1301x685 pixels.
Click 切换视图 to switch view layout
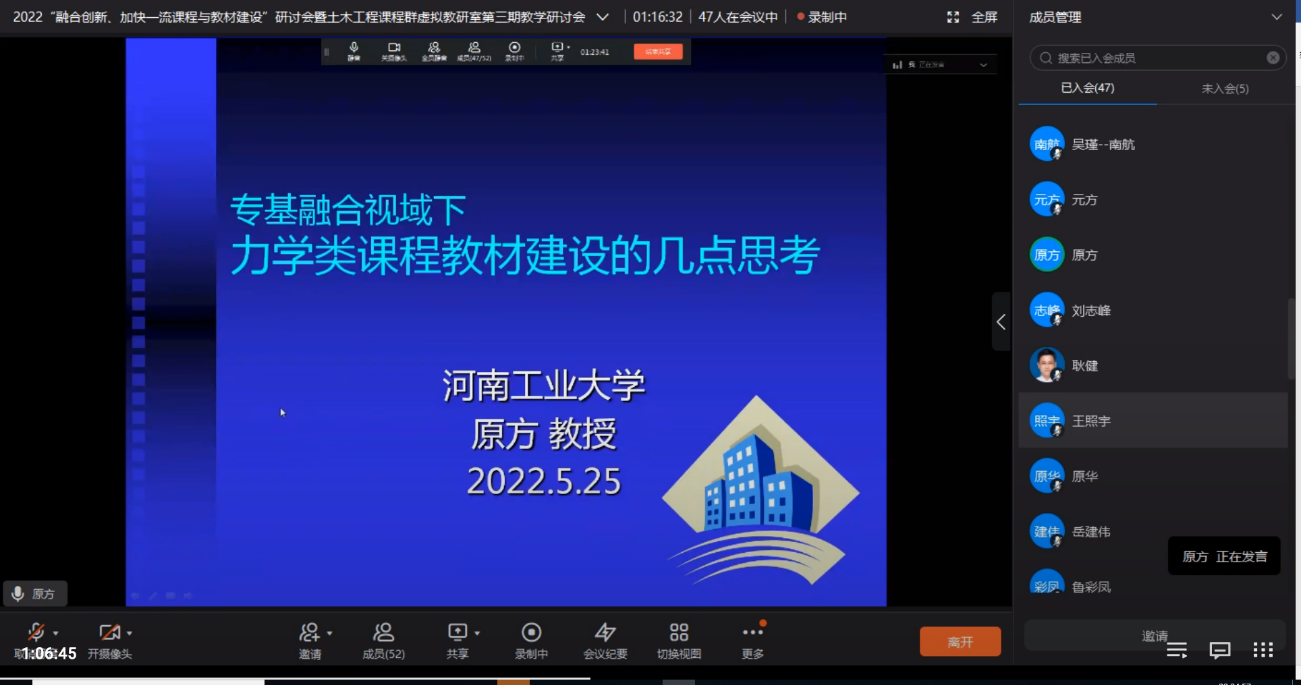[679, 640]
